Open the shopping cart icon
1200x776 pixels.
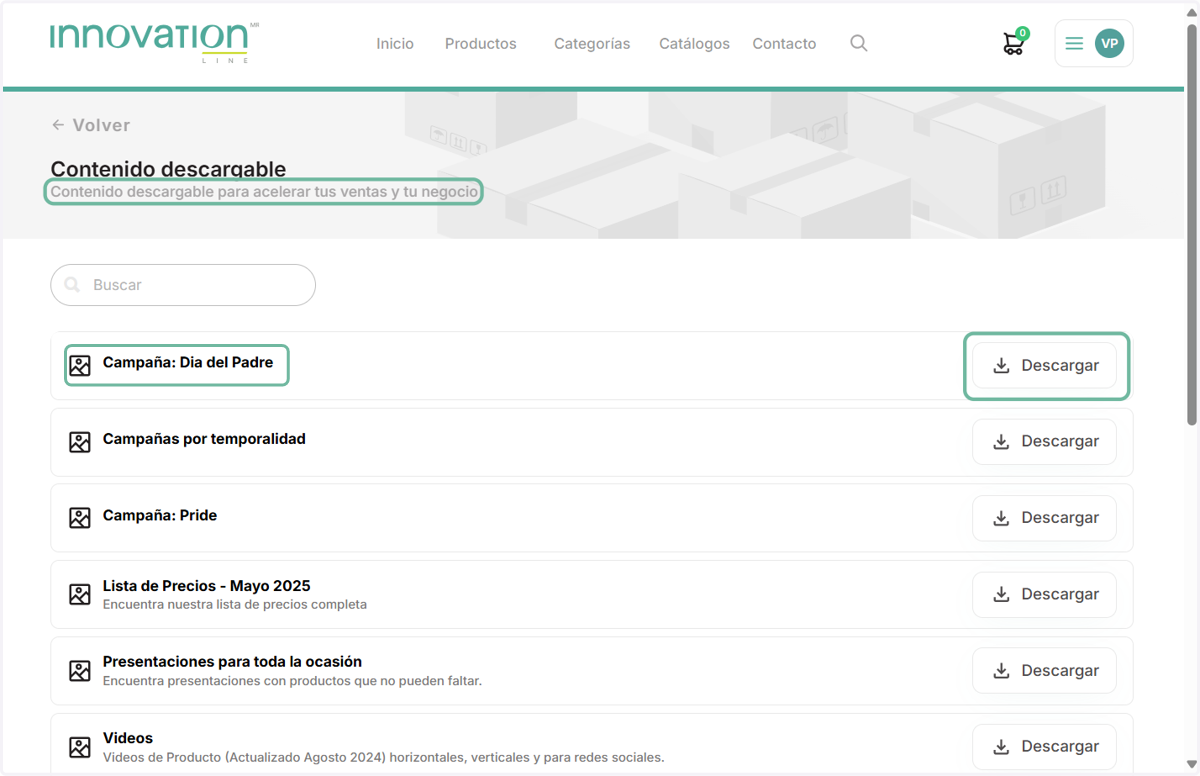[1014, 43]
